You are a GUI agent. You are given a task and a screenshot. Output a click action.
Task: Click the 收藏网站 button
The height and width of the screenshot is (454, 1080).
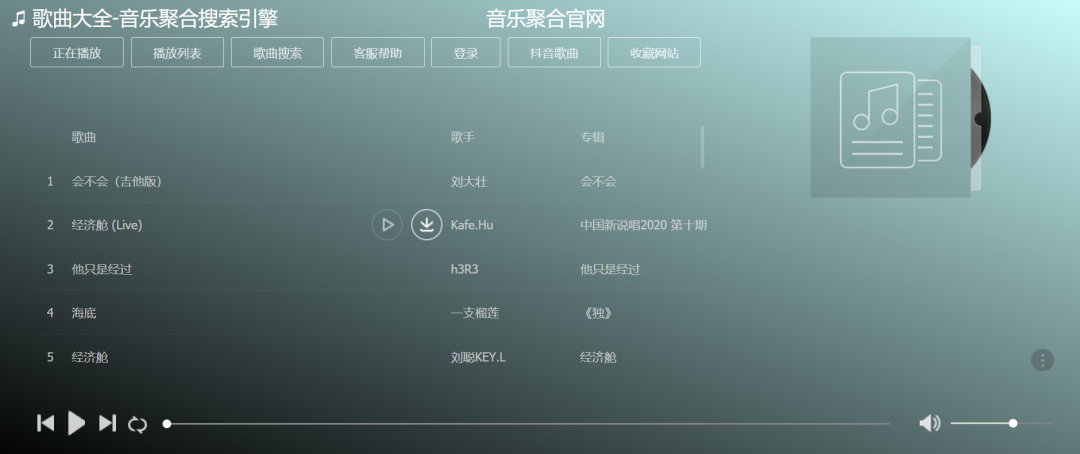(654, 53)
